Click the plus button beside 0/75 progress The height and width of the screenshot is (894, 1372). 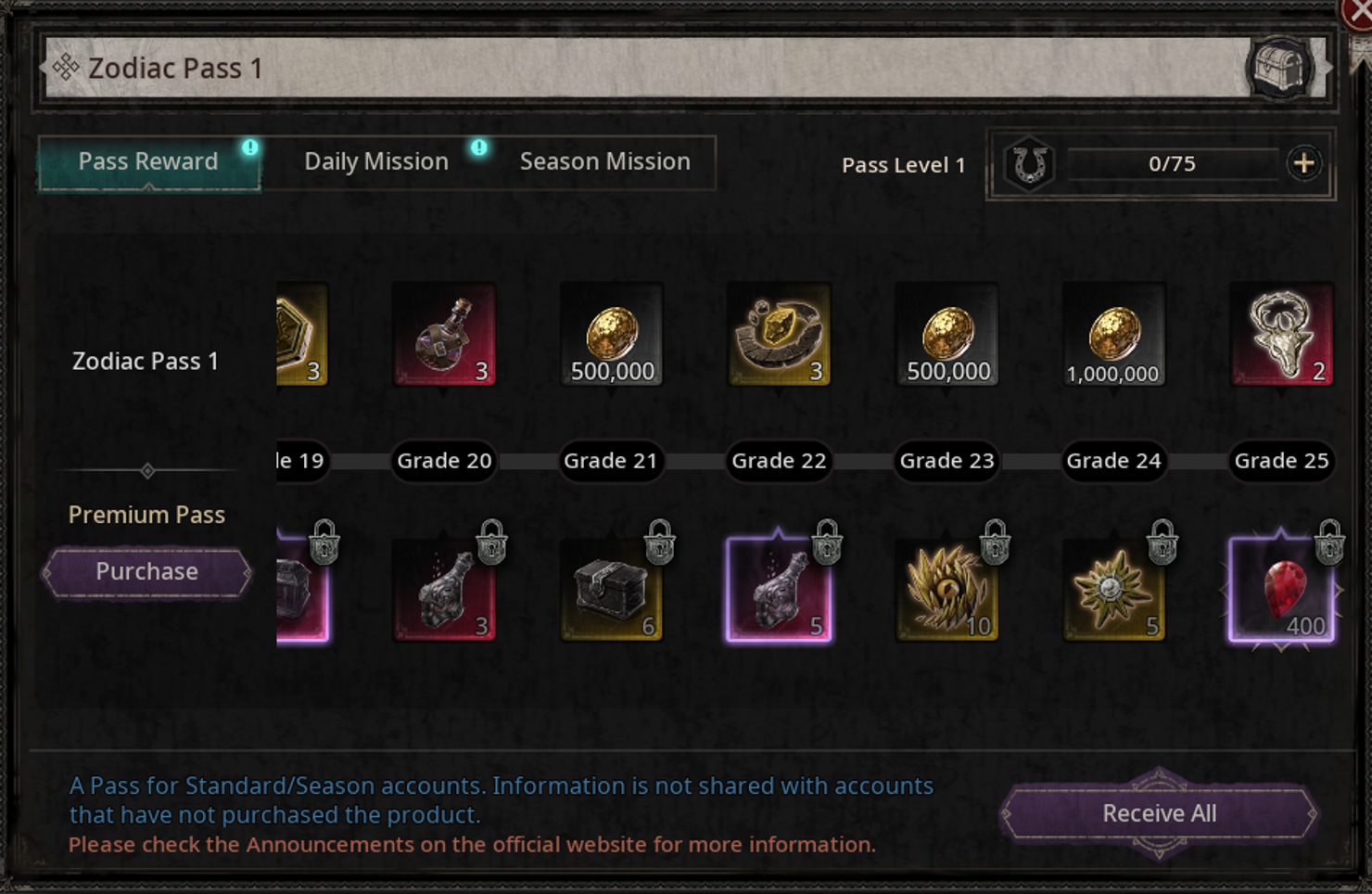[x=1303, y=163]
